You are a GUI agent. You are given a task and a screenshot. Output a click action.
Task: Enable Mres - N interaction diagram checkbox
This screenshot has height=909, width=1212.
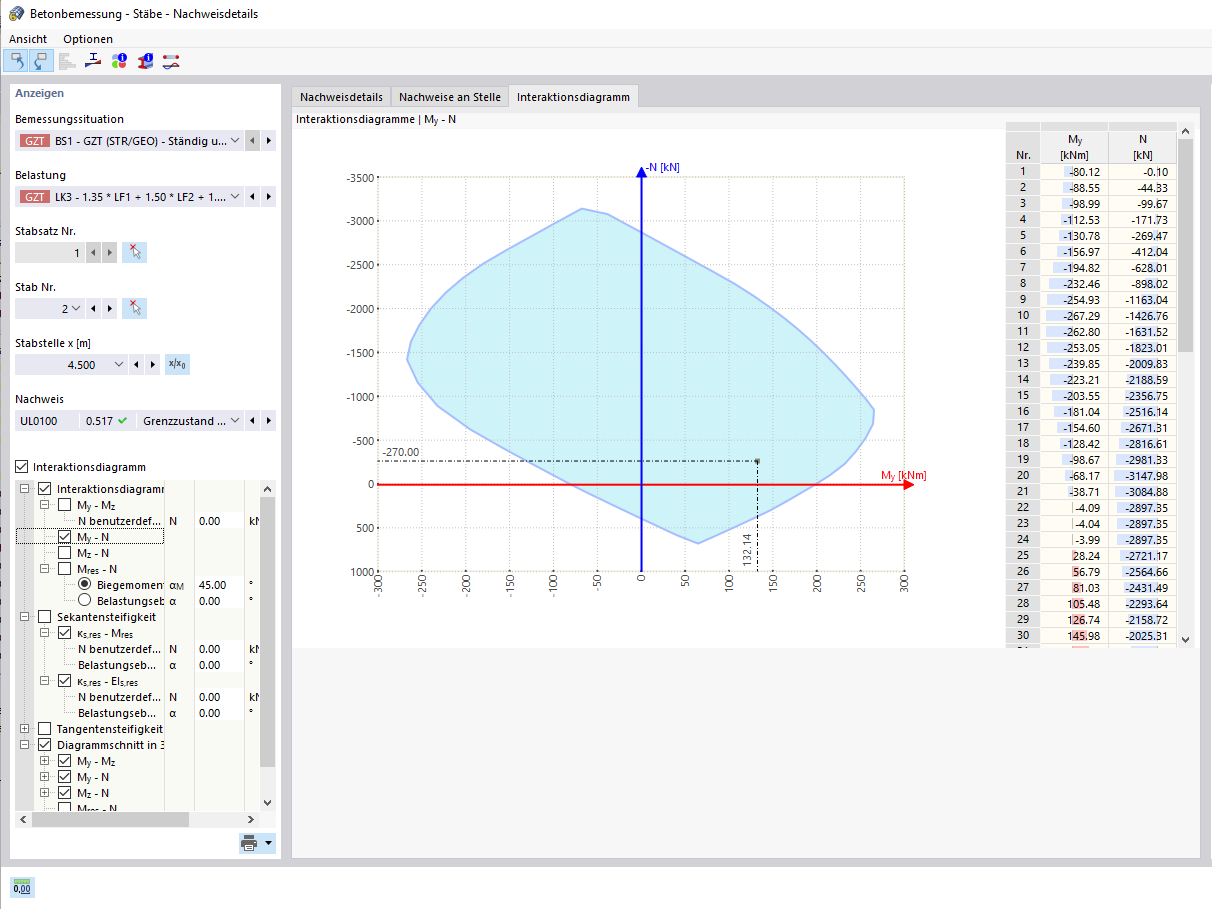coord(65,569)
